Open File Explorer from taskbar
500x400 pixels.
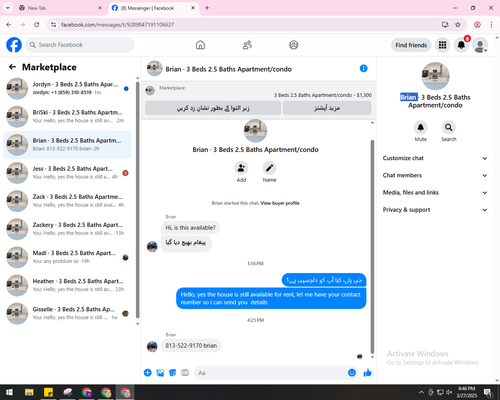(x=29, y=392)
